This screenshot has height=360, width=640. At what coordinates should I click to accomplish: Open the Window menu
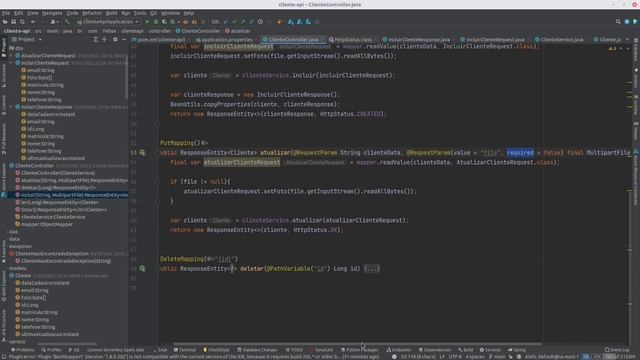pyautogui.click(x=170, y=13)
